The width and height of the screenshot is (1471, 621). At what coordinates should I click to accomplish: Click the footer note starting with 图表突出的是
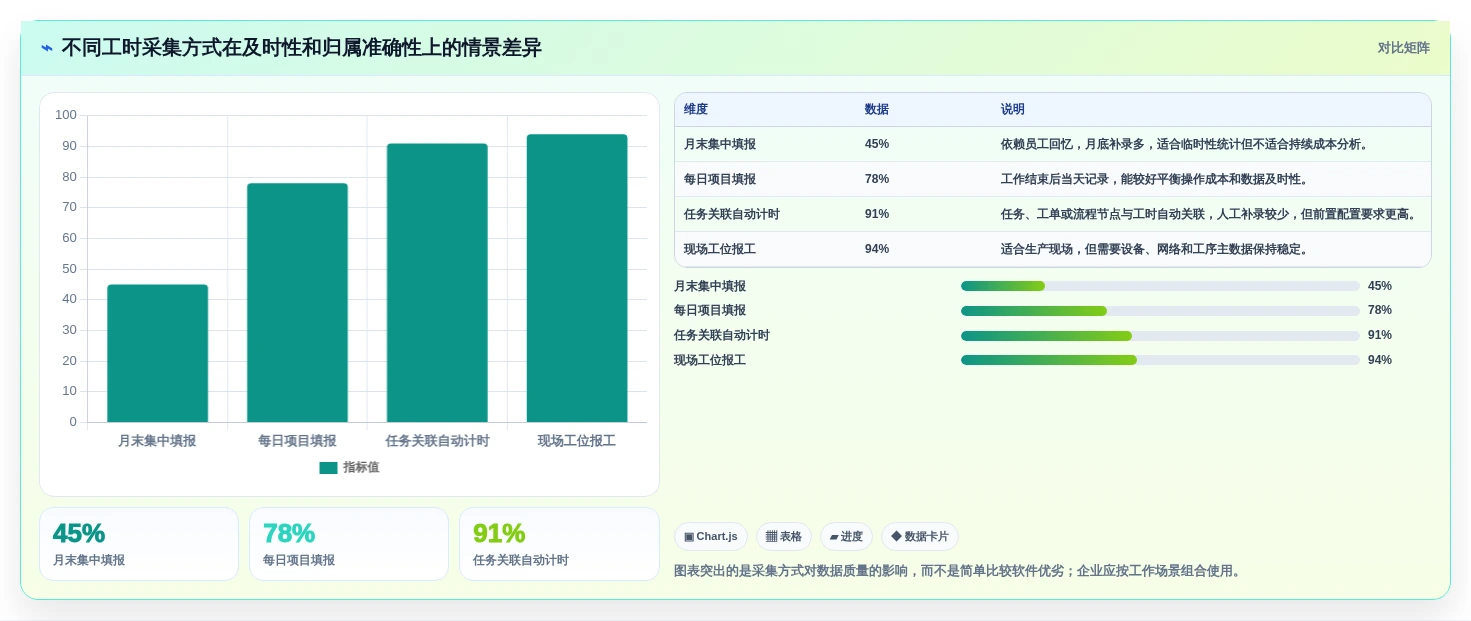960,571
